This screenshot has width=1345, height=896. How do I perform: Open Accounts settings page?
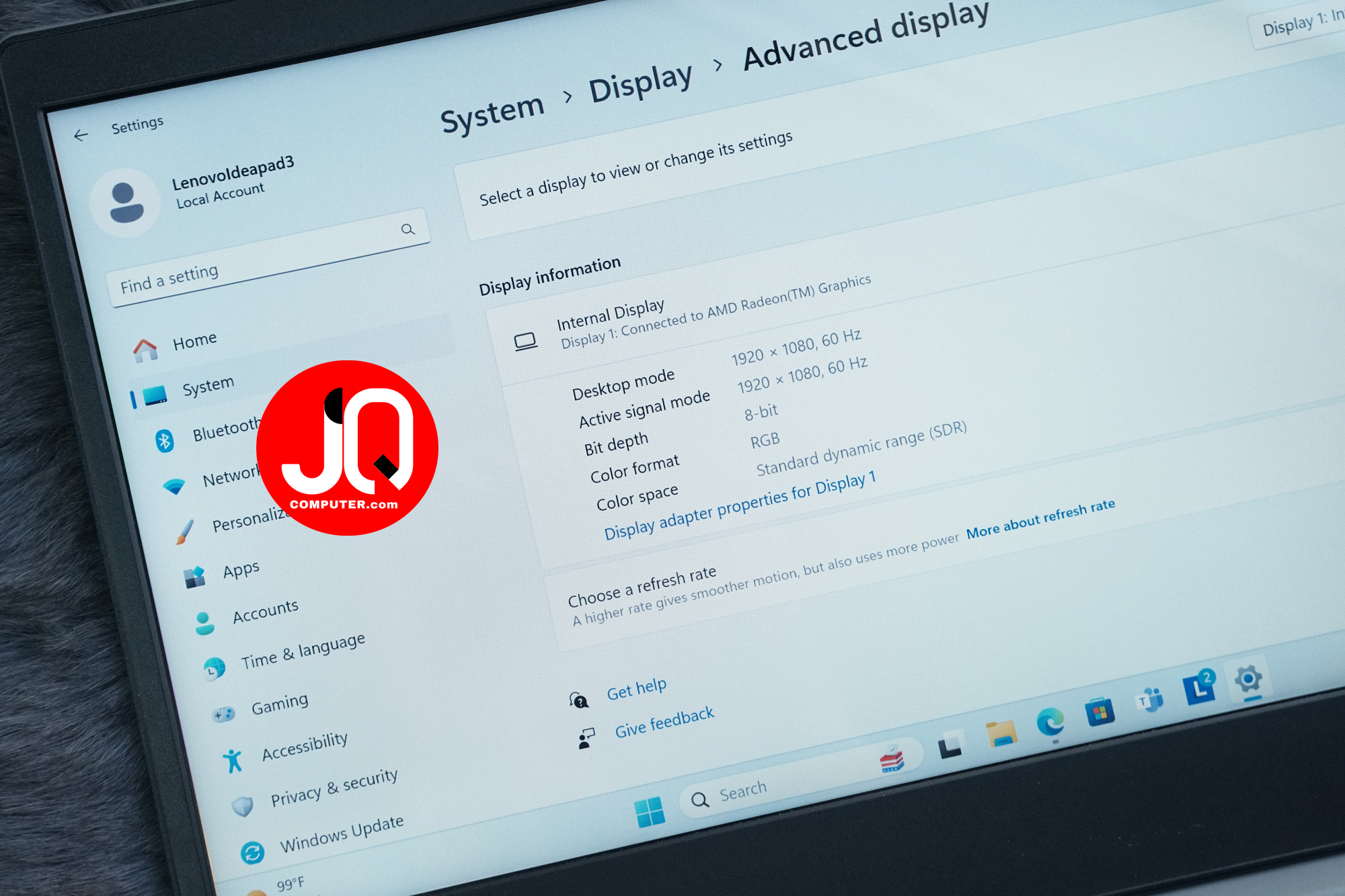(265, 612)
